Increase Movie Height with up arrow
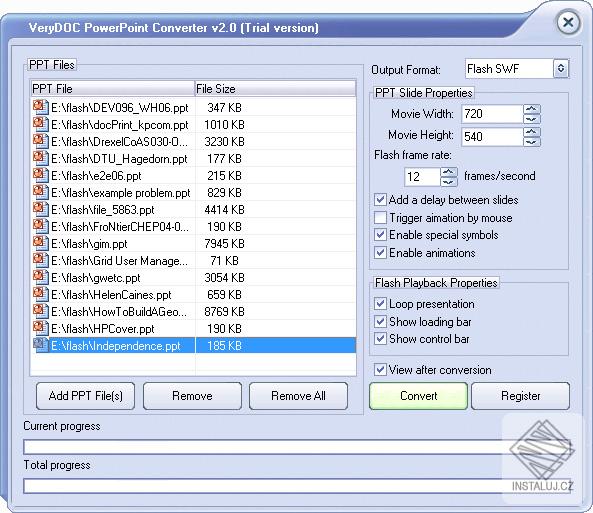 pyautogui.click(x=532, y=132)
